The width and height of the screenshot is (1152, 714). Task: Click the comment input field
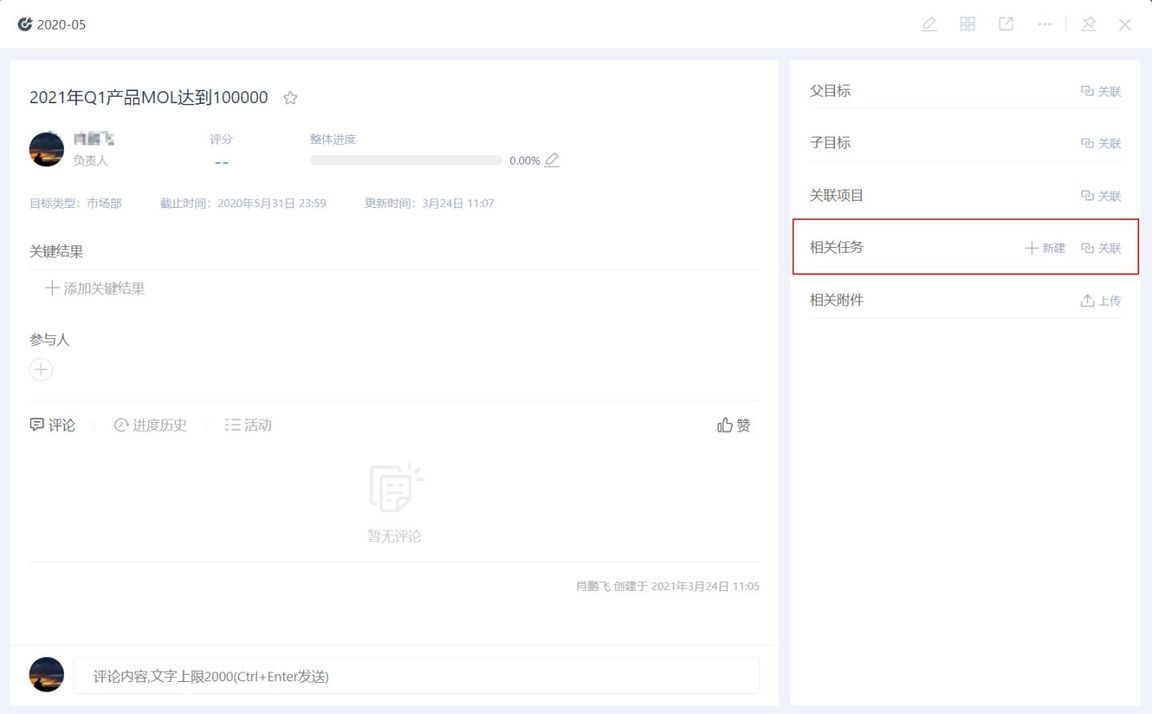[416, 676]
